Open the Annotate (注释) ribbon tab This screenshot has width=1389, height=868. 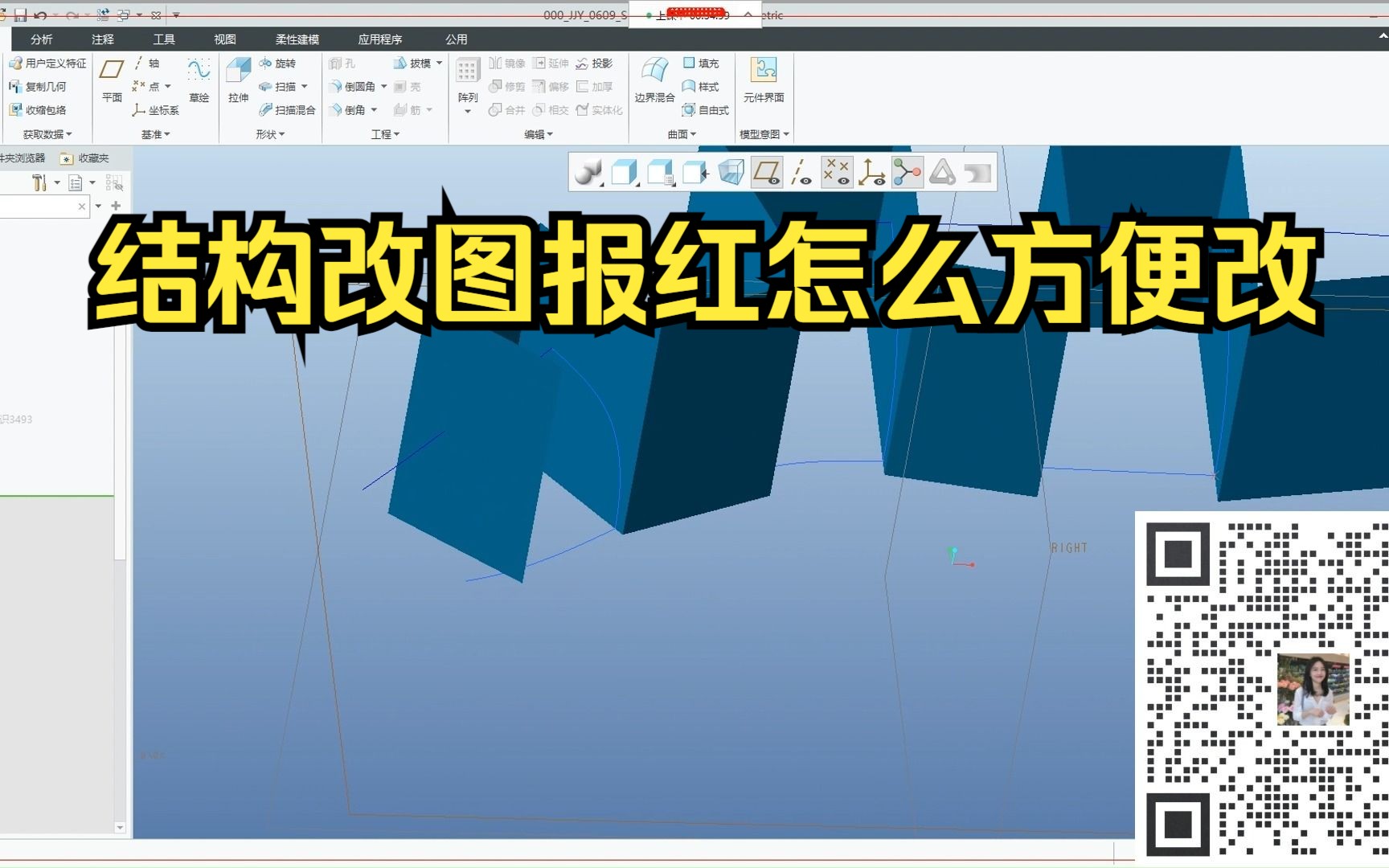coord(102,39)
